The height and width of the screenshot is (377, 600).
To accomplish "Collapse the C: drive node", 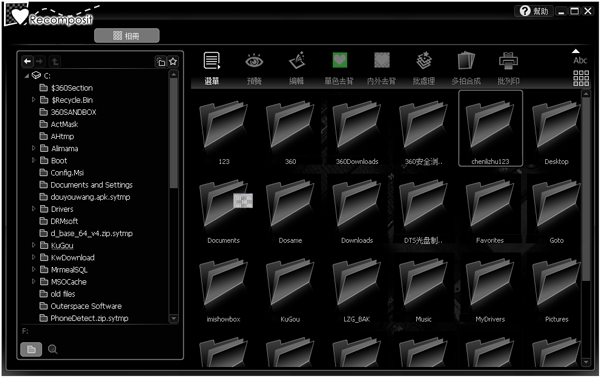I will (x=27, y=76).
